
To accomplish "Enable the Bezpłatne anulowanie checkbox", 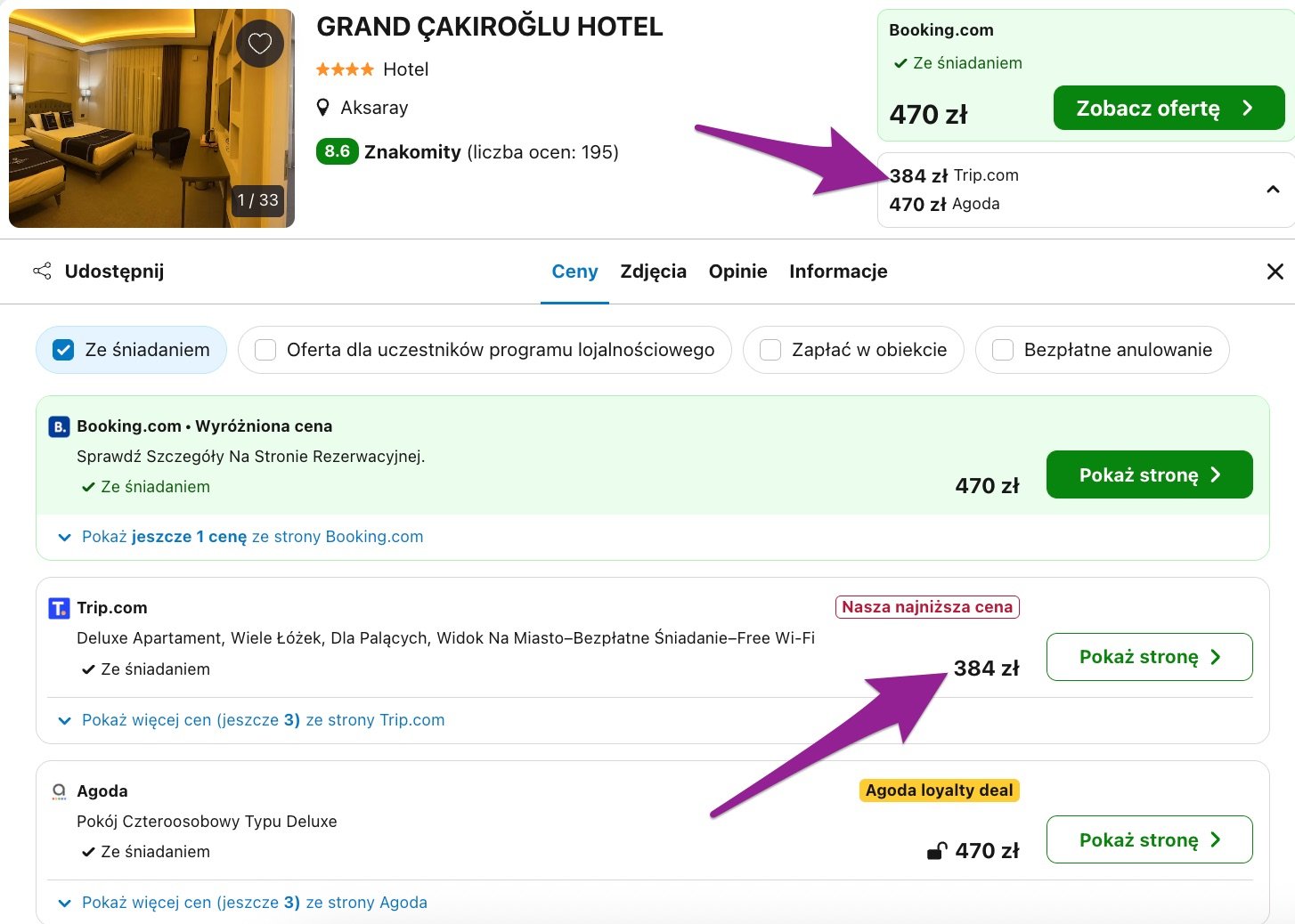I will [x=1003, y=350].
